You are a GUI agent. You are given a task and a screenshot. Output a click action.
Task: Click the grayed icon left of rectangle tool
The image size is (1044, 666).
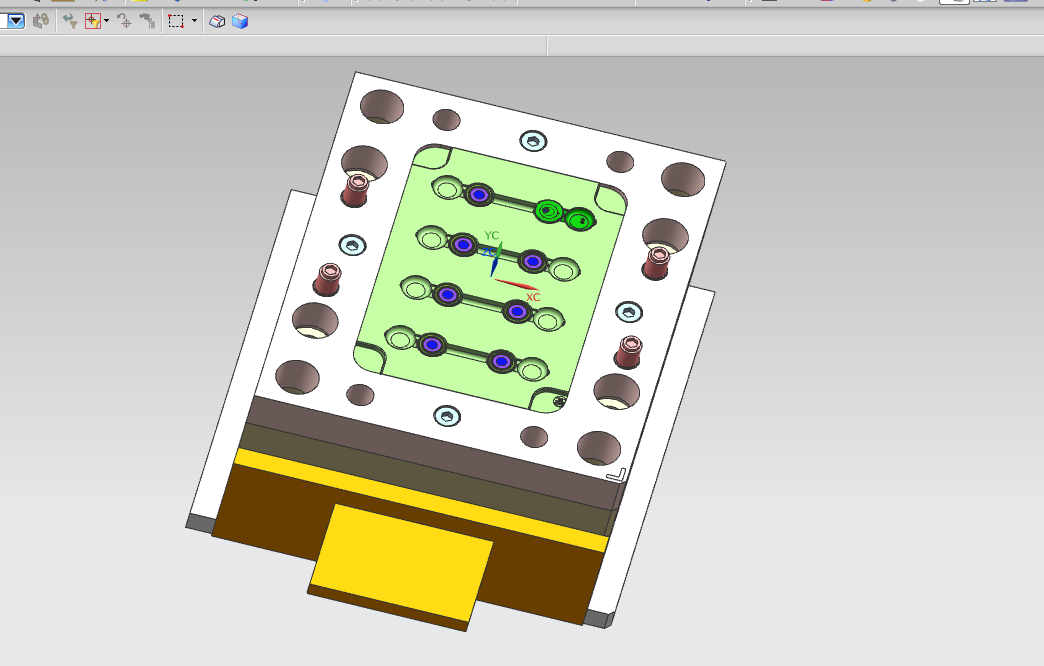click(x=147, y=20)
